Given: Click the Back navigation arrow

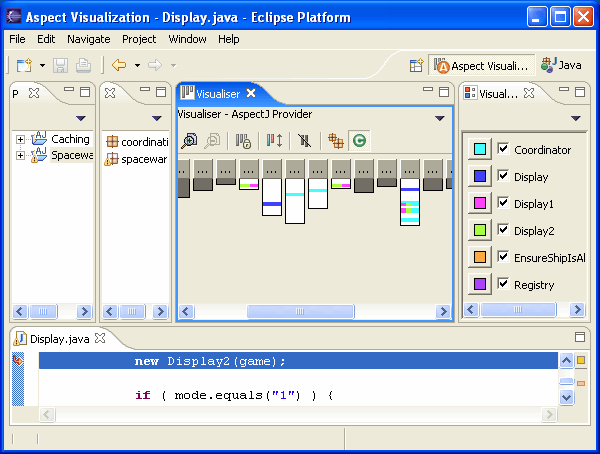Looking at the screenshot, I should (x=119, y=65).
